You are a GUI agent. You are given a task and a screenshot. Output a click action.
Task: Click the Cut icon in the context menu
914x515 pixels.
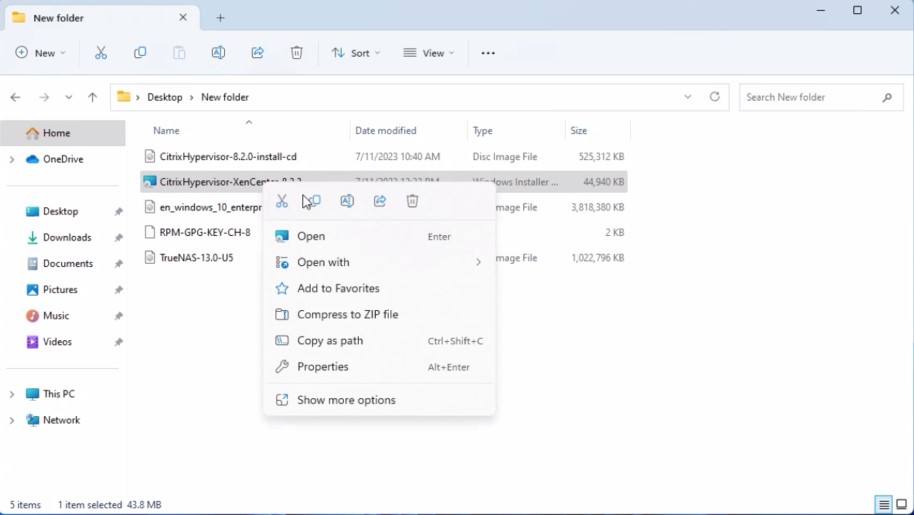click(282, 201)
